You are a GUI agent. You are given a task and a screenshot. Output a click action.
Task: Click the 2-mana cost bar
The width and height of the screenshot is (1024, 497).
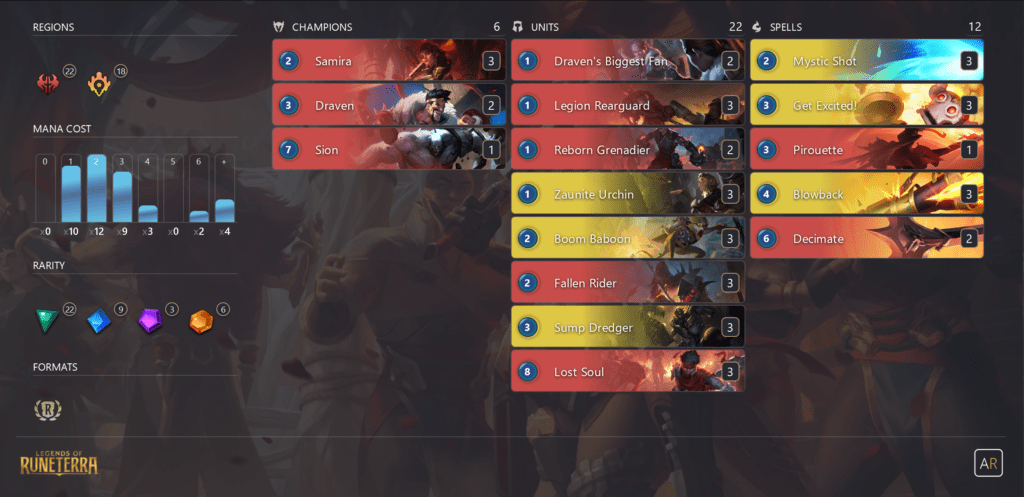pyautogui.click(x=97, y=189)
